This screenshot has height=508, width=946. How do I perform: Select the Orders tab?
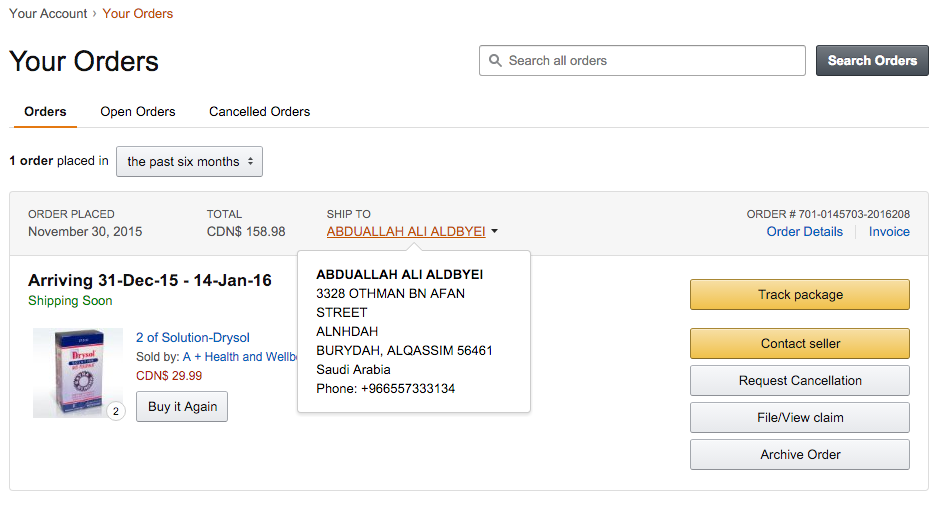pos(45,112)
